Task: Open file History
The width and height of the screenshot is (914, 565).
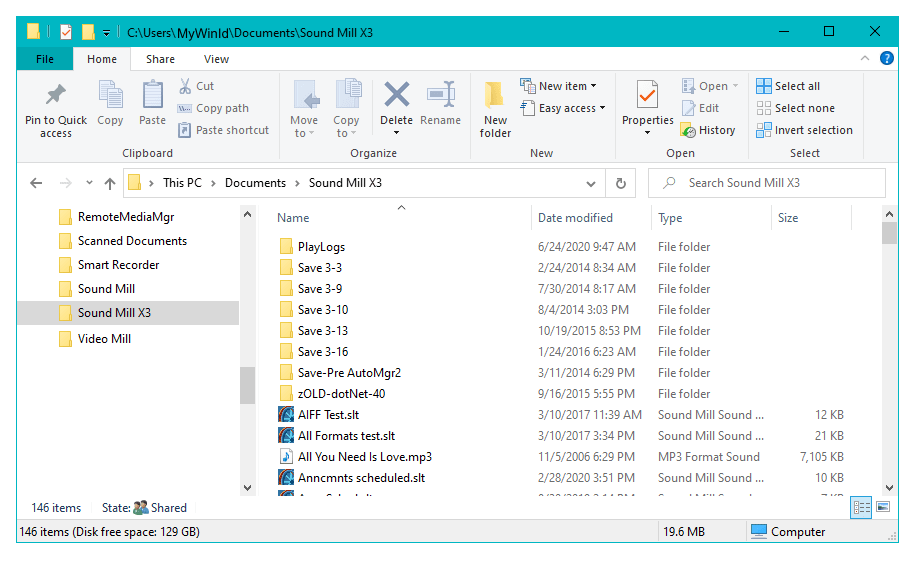Action: 708,130
